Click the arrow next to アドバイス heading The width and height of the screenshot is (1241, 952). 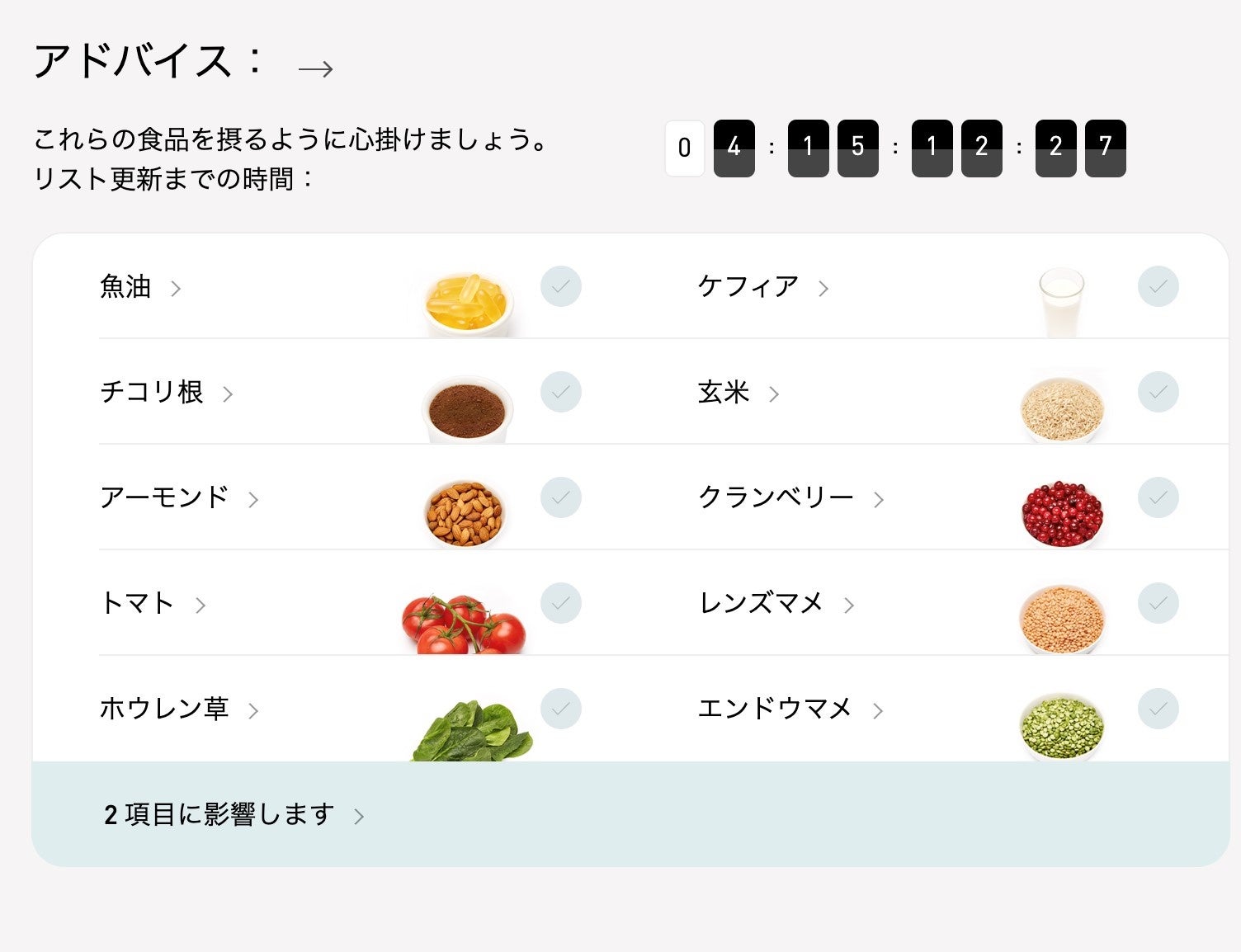(x=314, y=68)
